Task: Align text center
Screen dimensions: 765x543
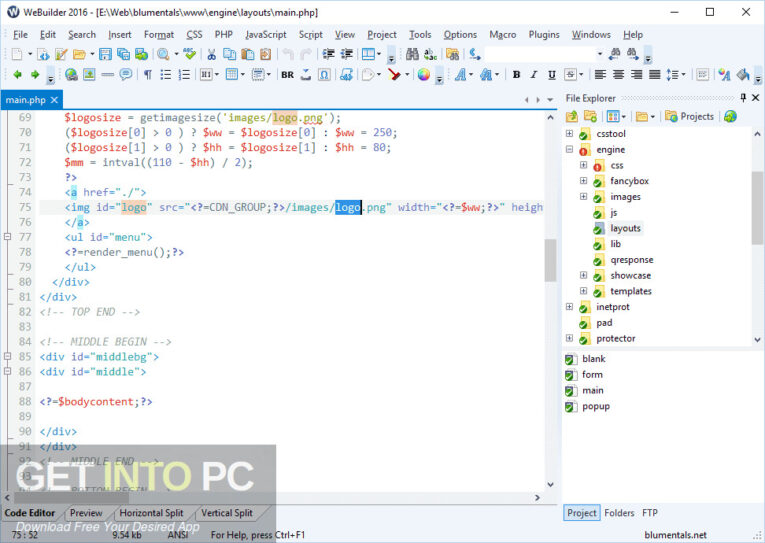Action: (618, 75)
